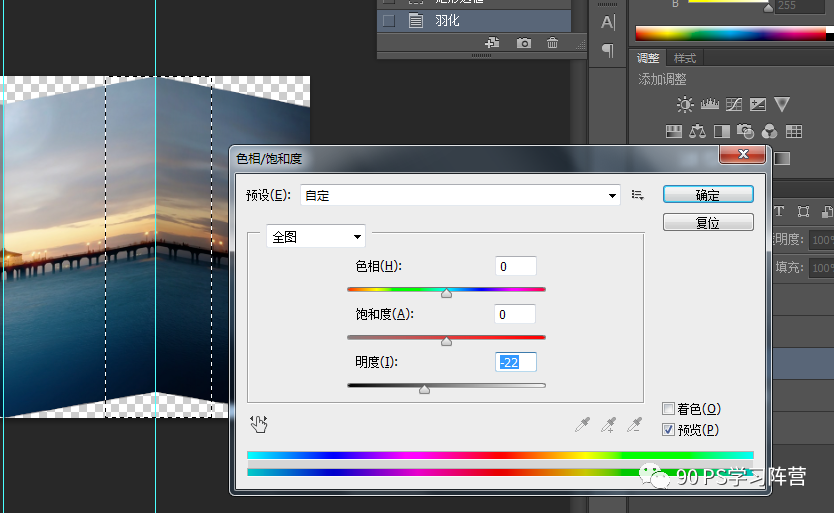Add a Color Balance adjustment
Viewport: 834px width, 513px height.
(x=697, y=131)
